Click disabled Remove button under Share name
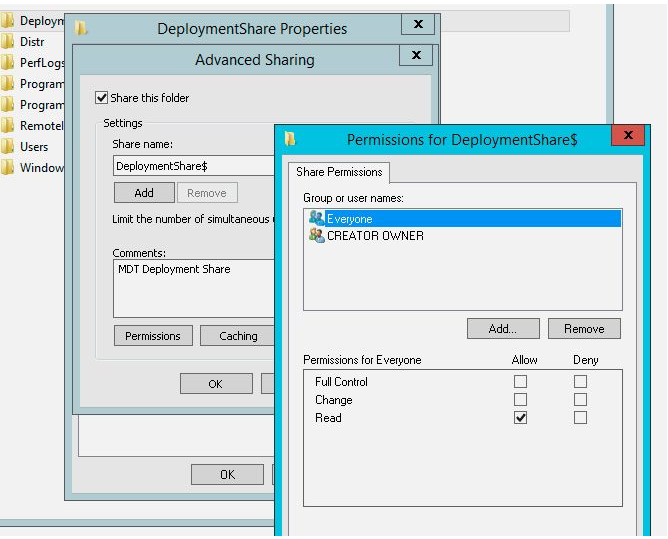This screenshot has width=668, height=539. 207,193
